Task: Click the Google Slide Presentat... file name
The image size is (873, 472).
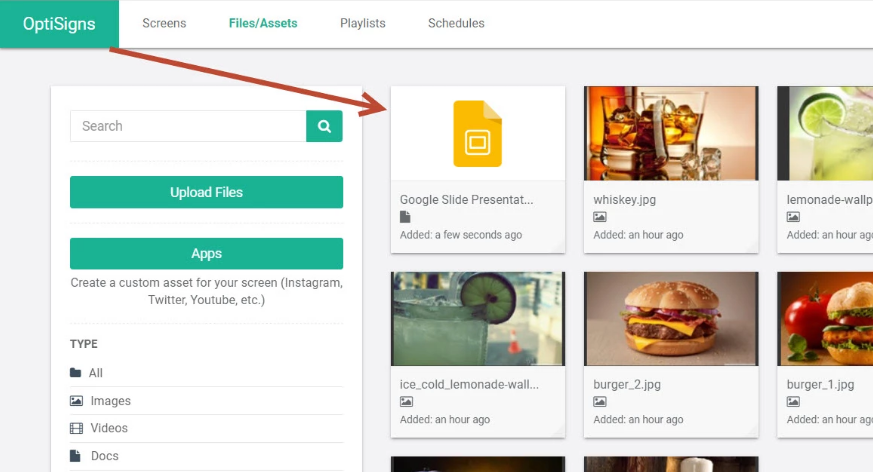Action: coord(467,200)
